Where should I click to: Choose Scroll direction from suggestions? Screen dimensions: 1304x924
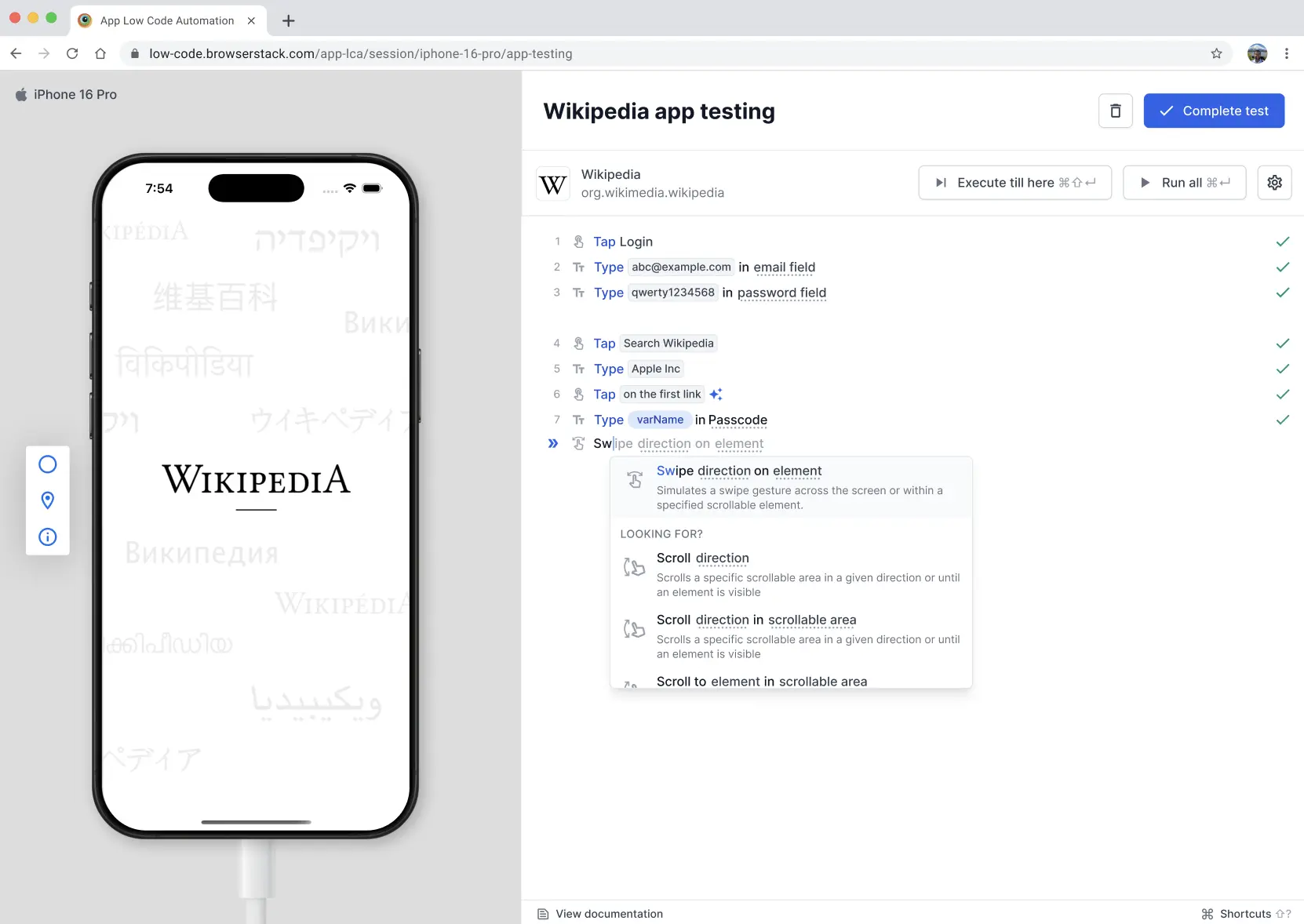click(702, 558)
